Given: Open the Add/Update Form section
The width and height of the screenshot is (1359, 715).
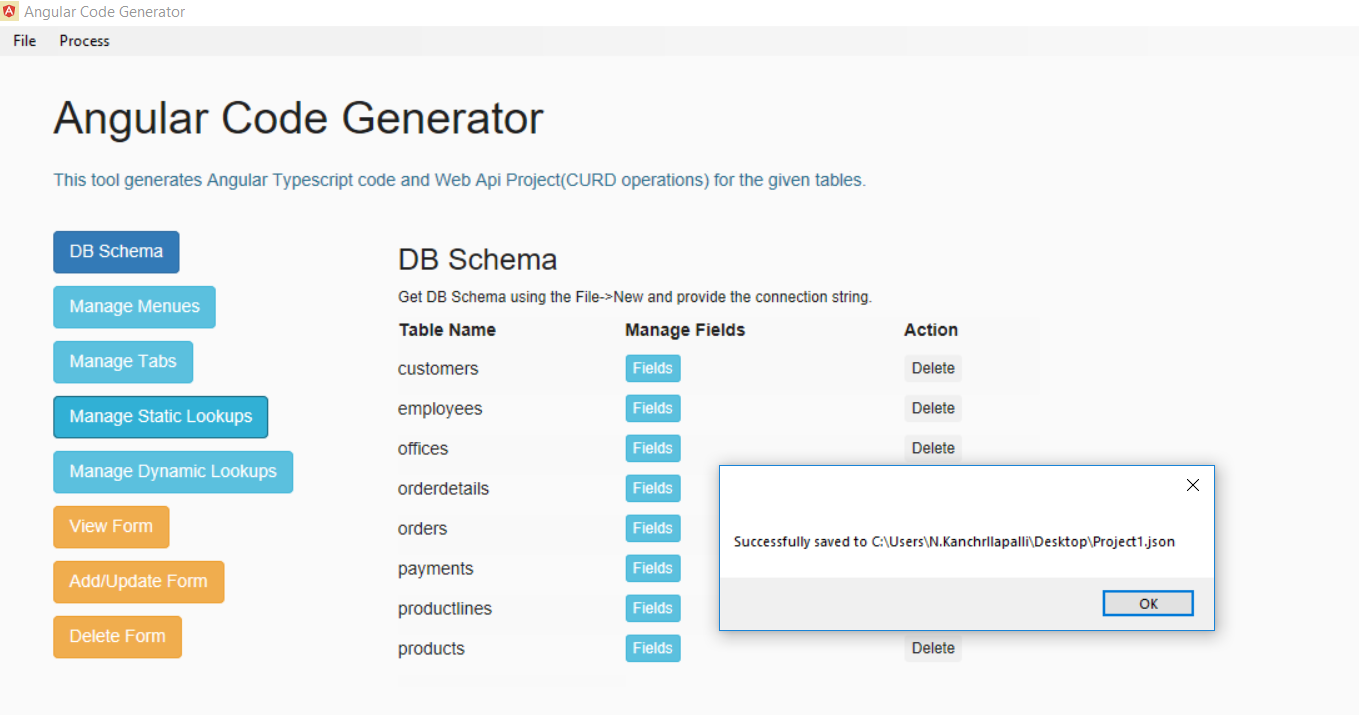Looking at the screenshot, I should click(138, 582).
